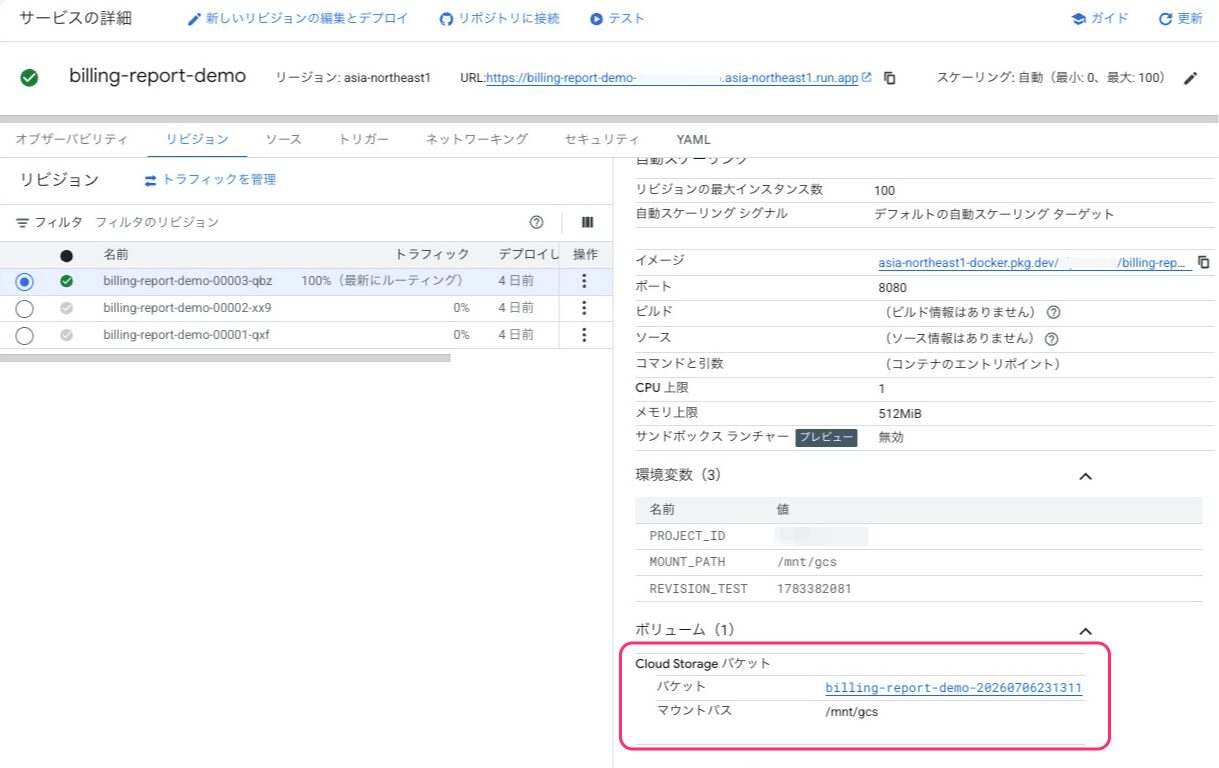
Task: Click the テスト button
Action: pos(617,19)
